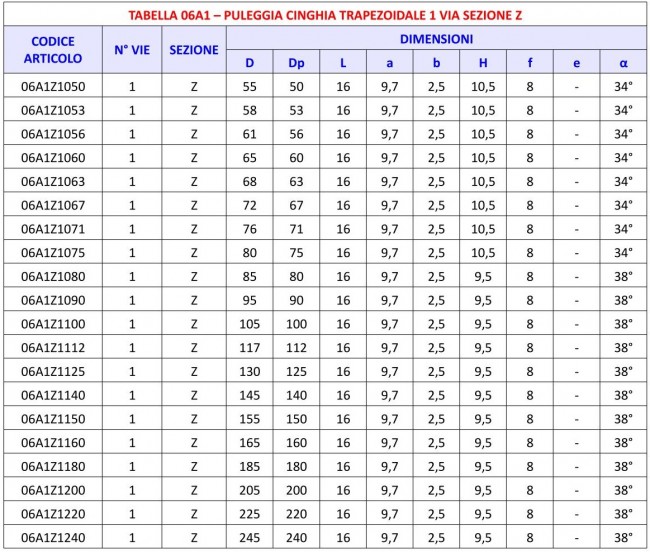Image resolution: width=650 pixels, height=552 pixels.
Task: Select article code 06A1Z1060
Action: click(x=53, y=158)
